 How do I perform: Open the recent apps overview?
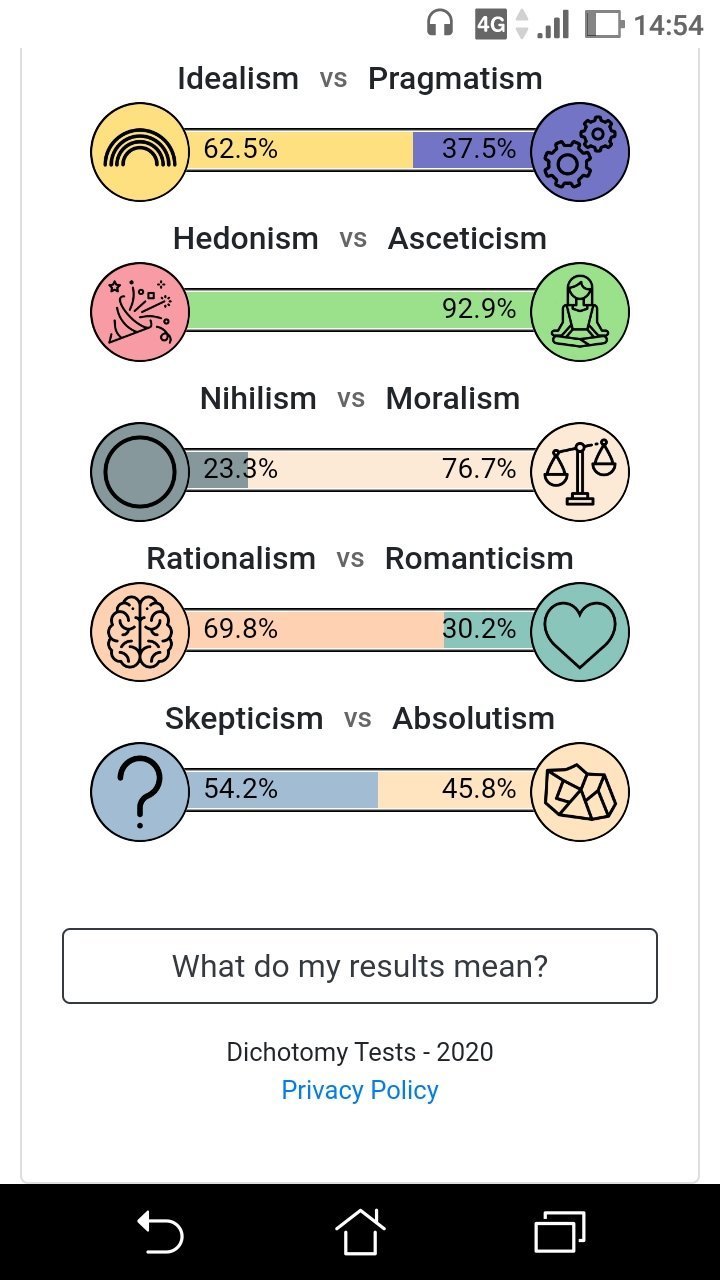pyautogui.click(x=560, y=1231)
